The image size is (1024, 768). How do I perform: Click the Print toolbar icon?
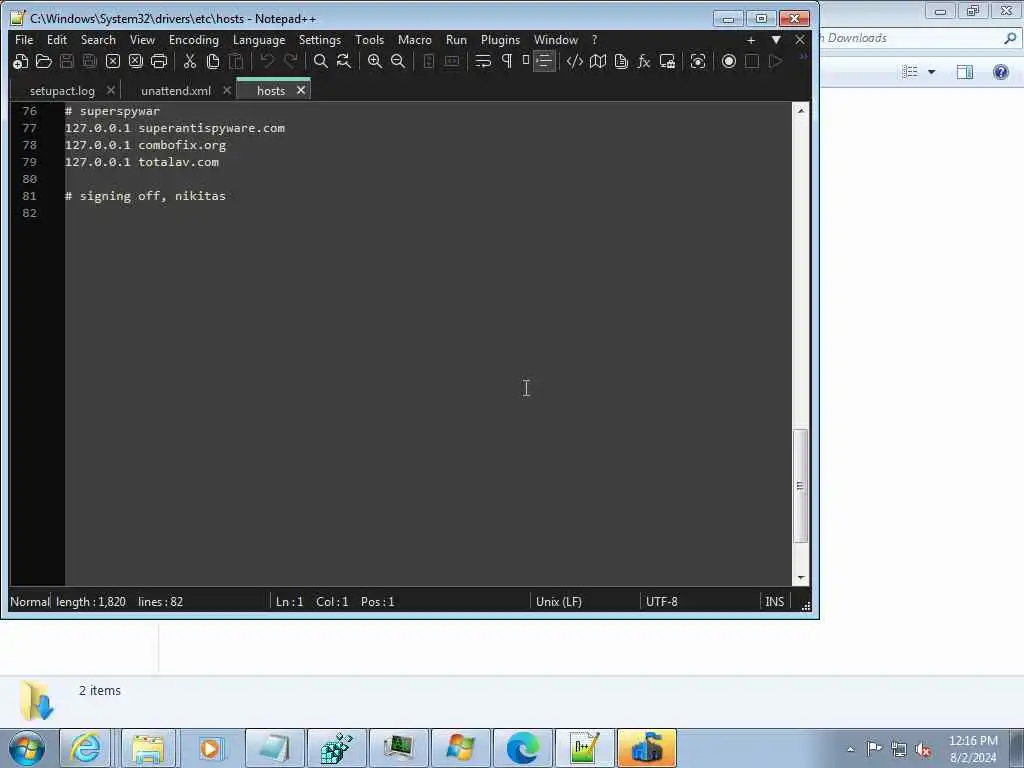coord(159,61)
